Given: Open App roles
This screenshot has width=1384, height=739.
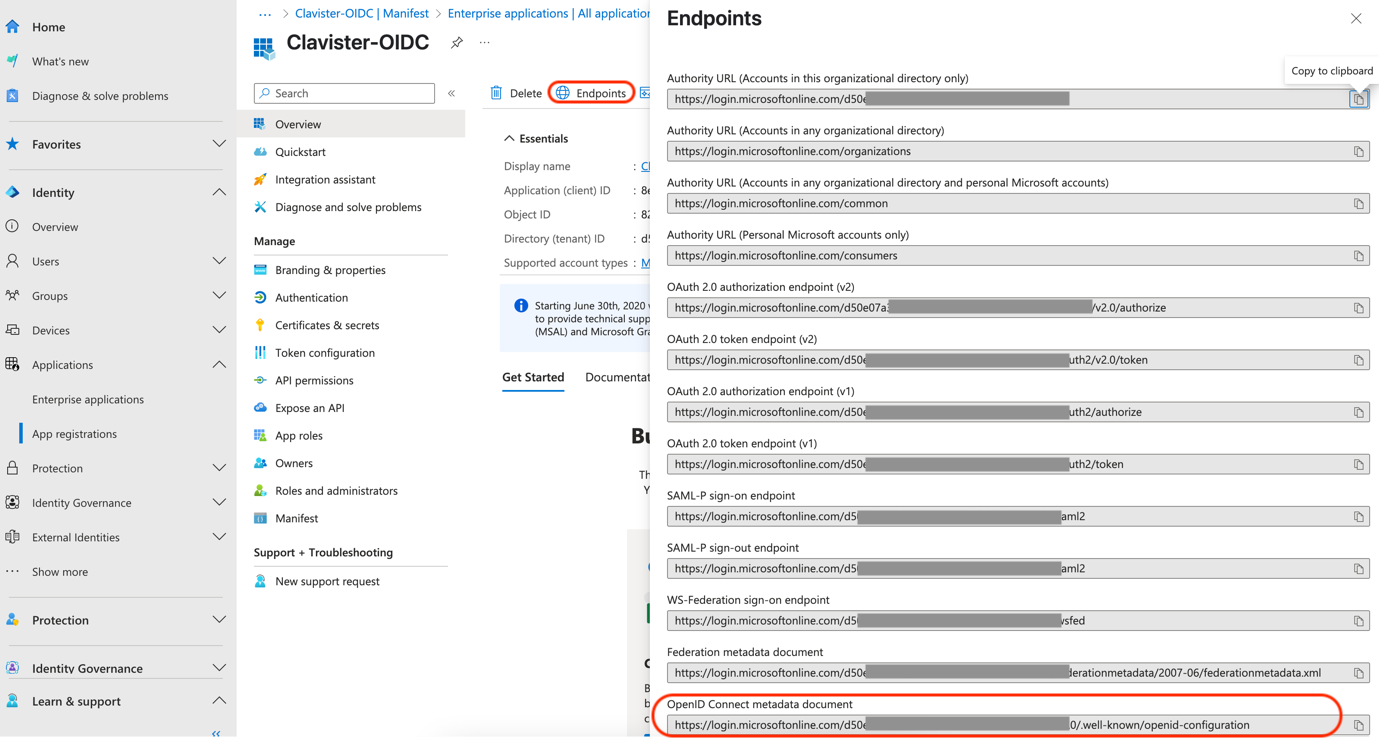Looking at the screenshot, I should [x=298, y=436].
